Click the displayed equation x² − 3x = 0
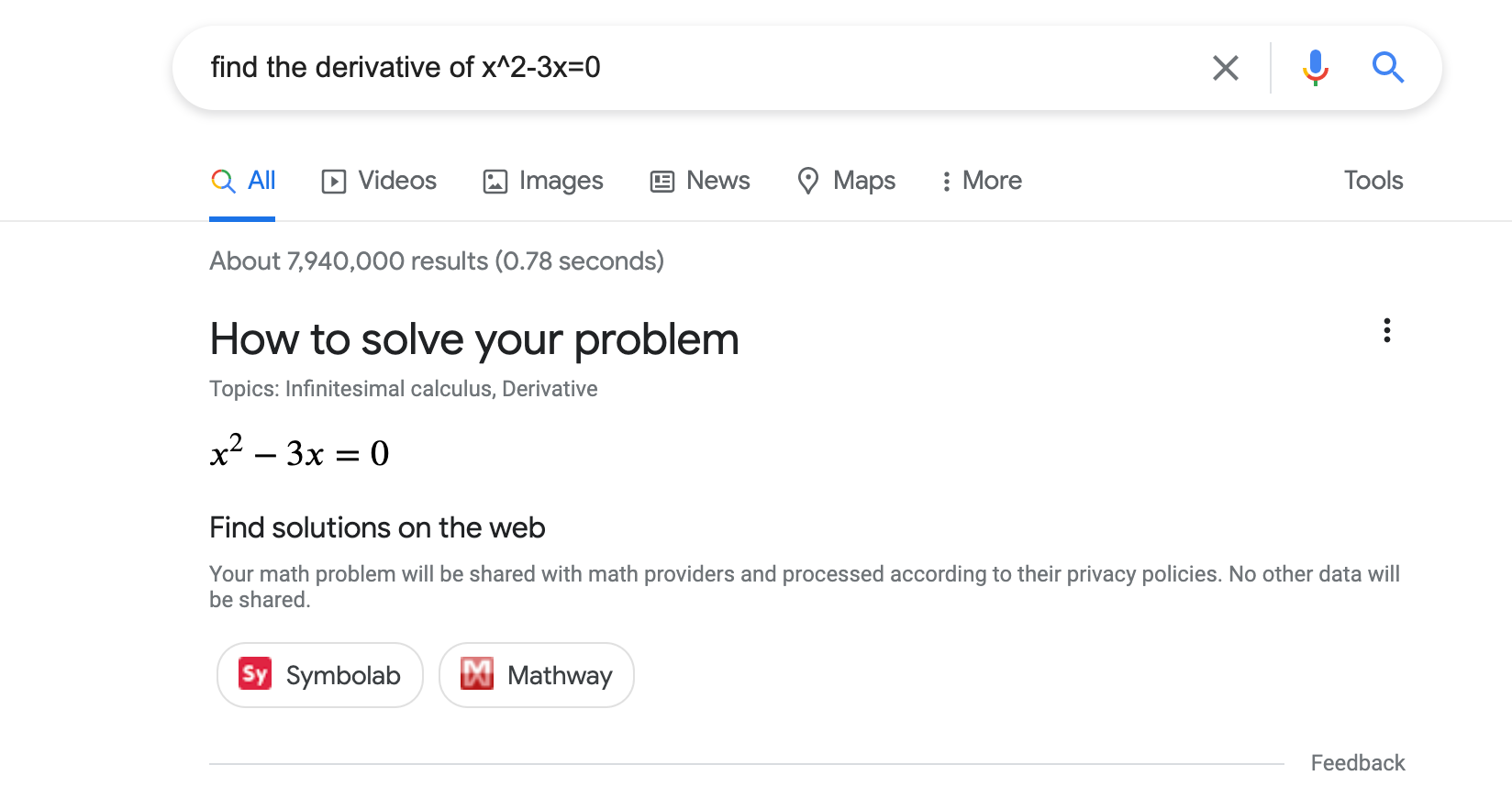Screen dimensions: 1512x809 pyautogui.click(x=300, y=452)
